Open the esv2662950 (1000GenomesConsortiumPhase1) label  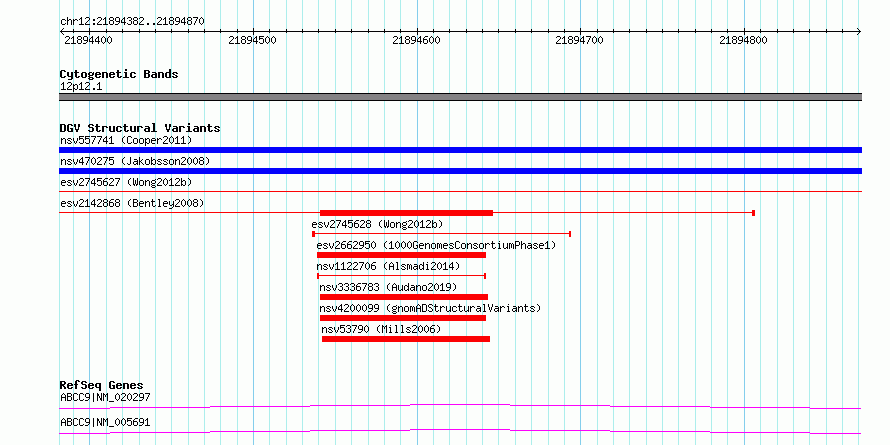pyautogui.click(x=436, y=245)
